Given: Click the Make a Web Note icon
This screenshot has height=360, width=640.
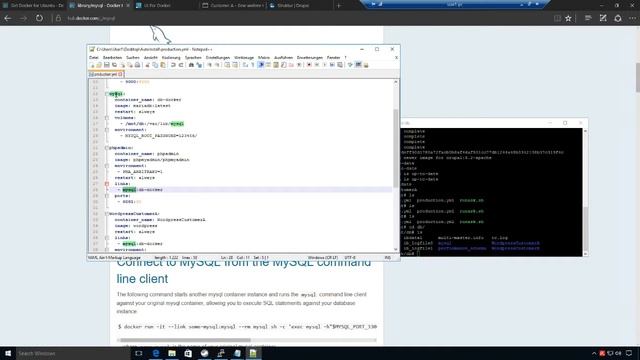Looking at the screenshot, I should pos(603,18).
